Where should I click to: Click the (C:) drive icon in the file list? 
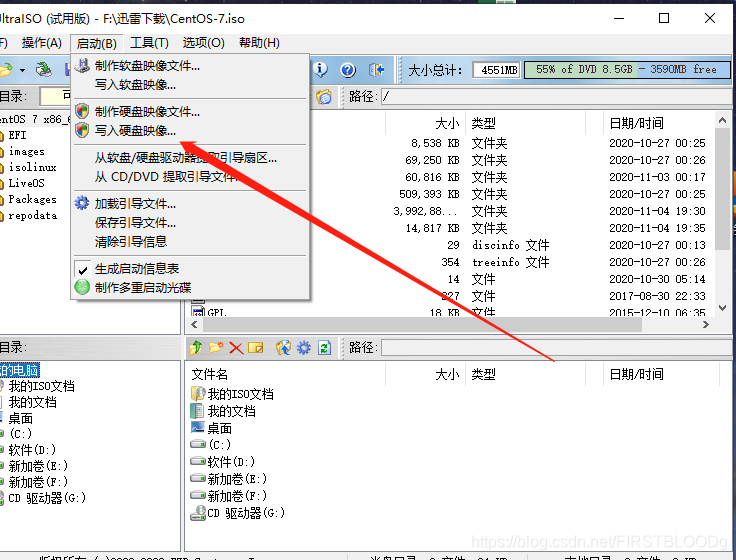click(198, 444)
